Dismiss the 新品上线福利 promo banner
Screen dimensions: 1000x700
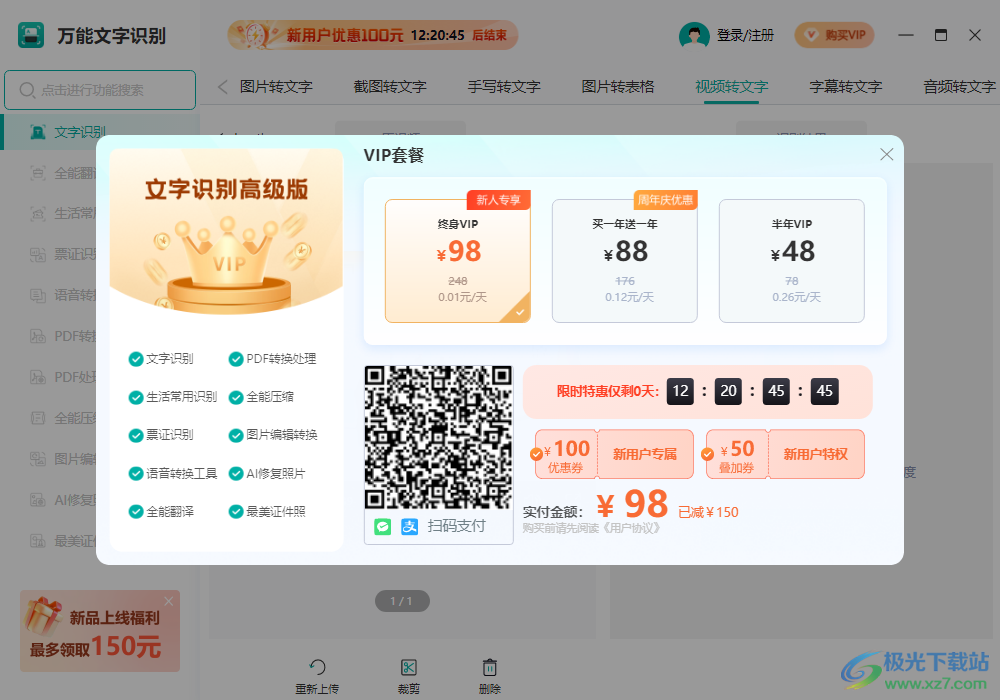pos(168,601)
